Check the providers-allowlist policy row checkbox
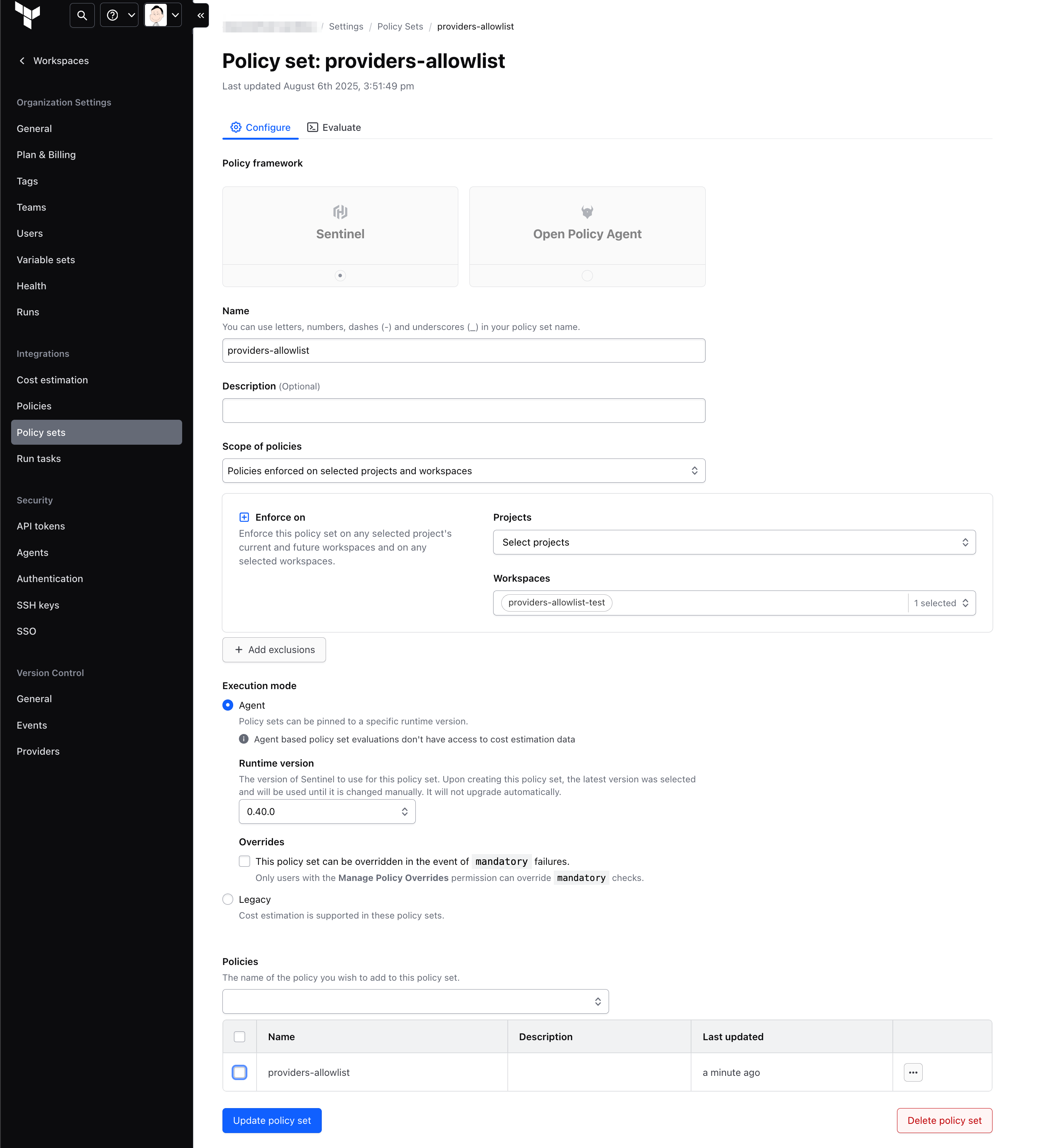Viewport: 1037px width, 1148px height. [240, 1072]
